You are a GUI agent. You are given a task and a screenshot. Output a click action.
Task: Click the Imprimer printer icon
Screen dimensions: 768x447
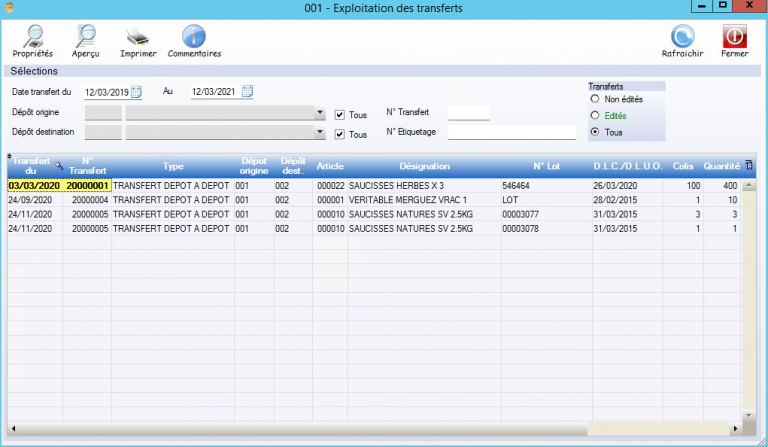click(x=138, y=38)
